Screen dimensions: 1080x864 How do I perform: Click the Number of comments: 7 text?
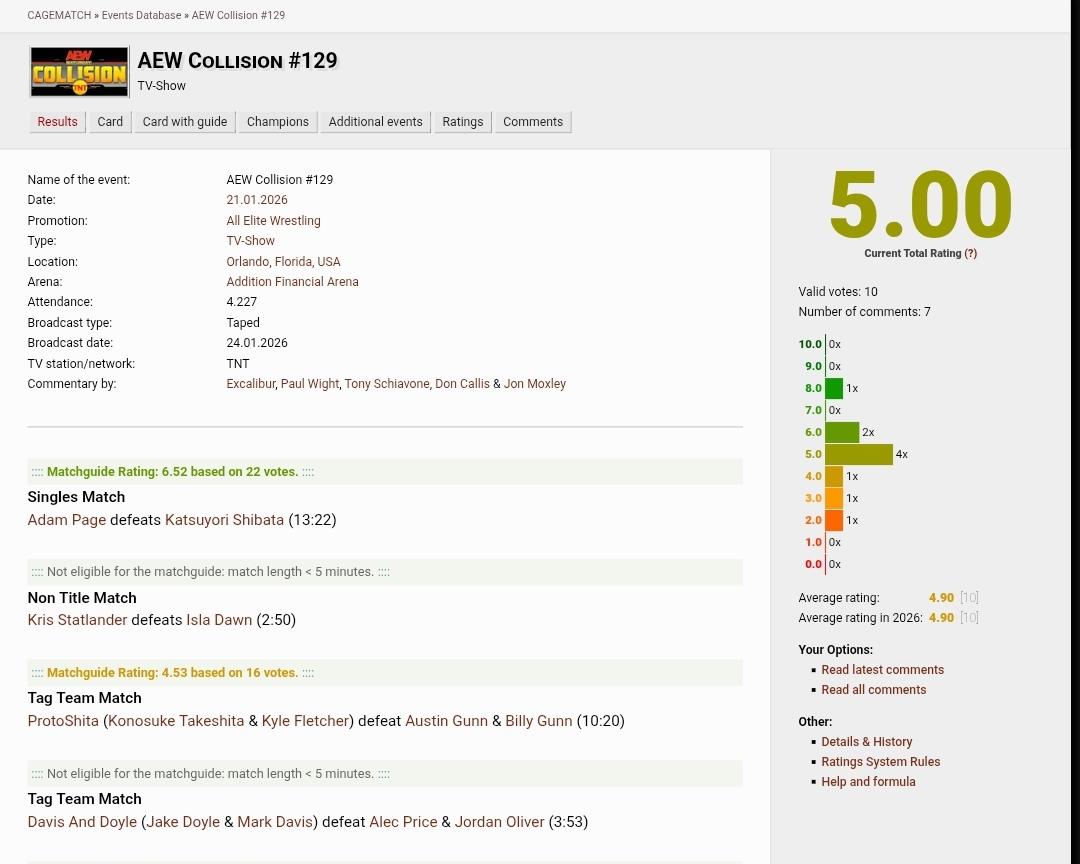(x=864, y=311)
